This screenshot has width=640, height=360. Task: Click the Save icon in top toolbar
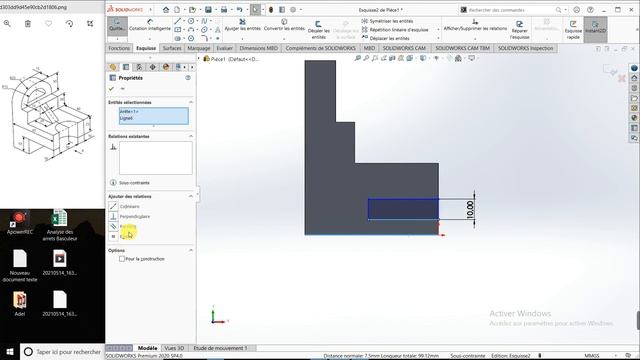point(208,9)
